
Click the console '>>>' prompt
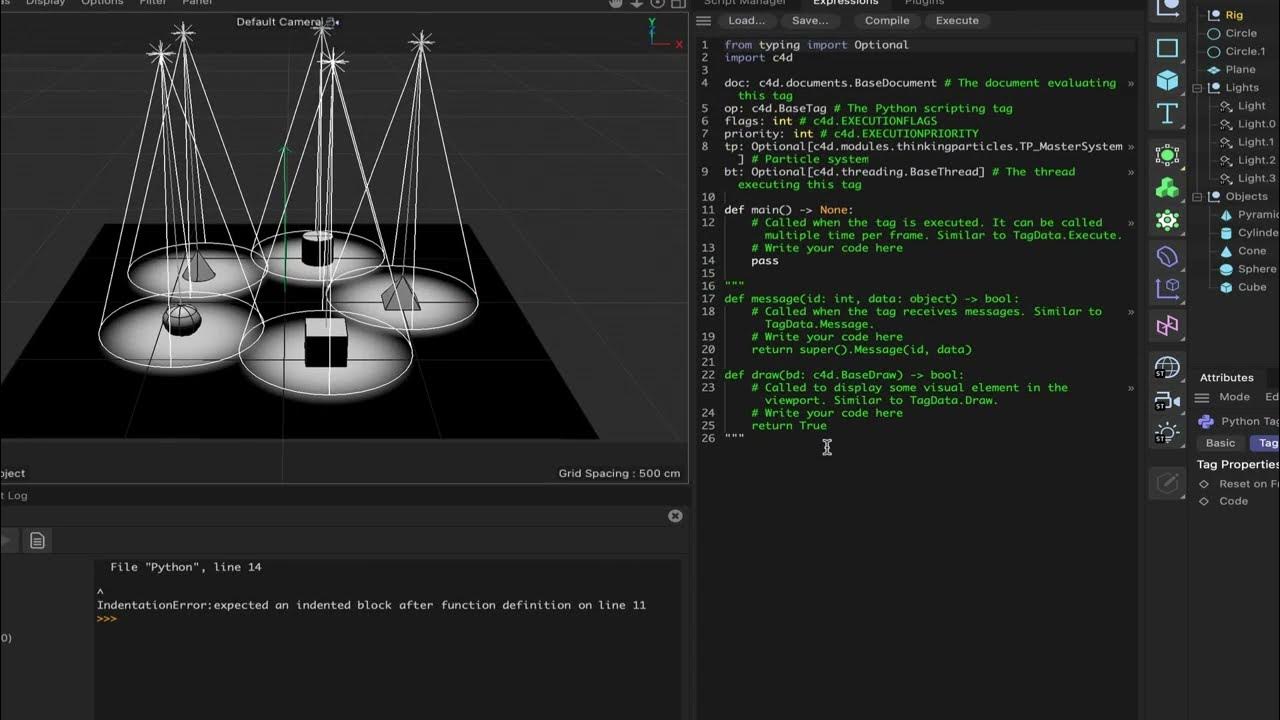(x=106, y=619)
